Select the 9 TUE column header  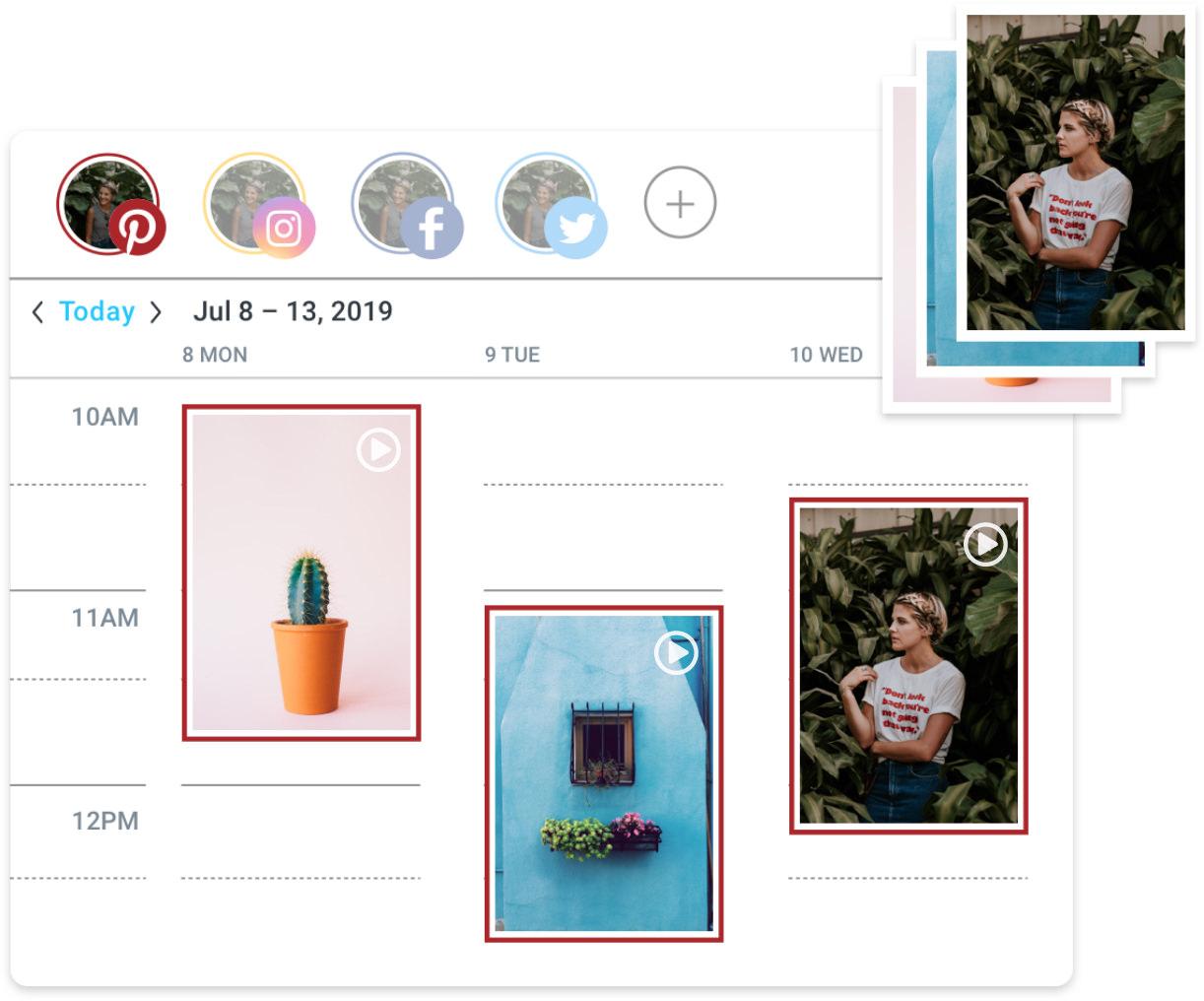(512, 355)
